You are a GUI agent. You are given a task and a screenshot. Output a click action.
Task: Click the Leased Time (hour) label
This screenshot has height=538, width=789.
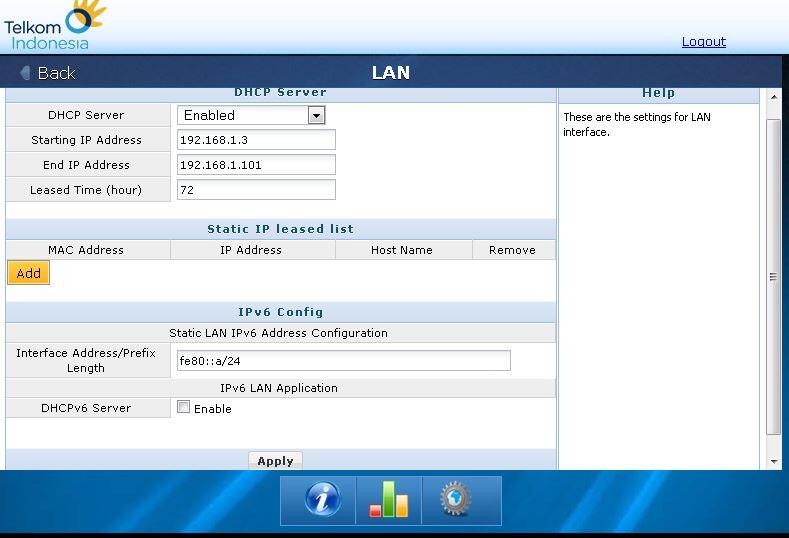click(86, 190)
